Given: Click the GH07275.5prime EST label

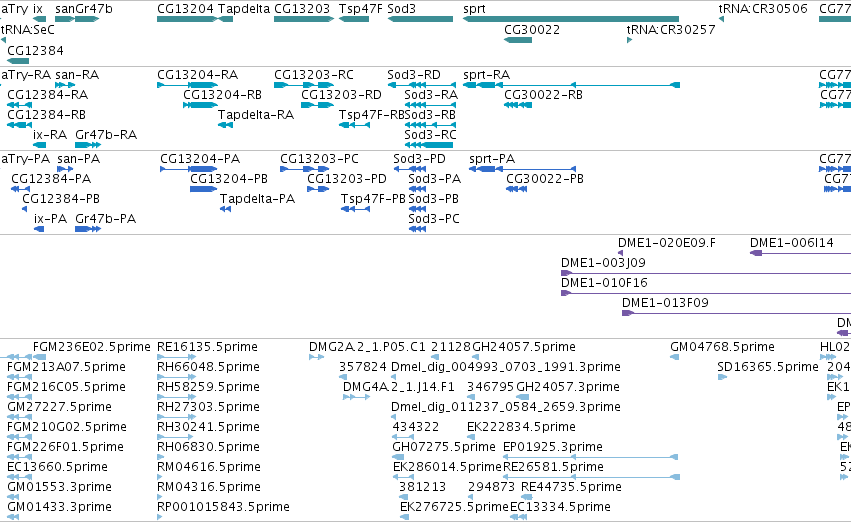Looking at the screenshot, I should [444, 447].
